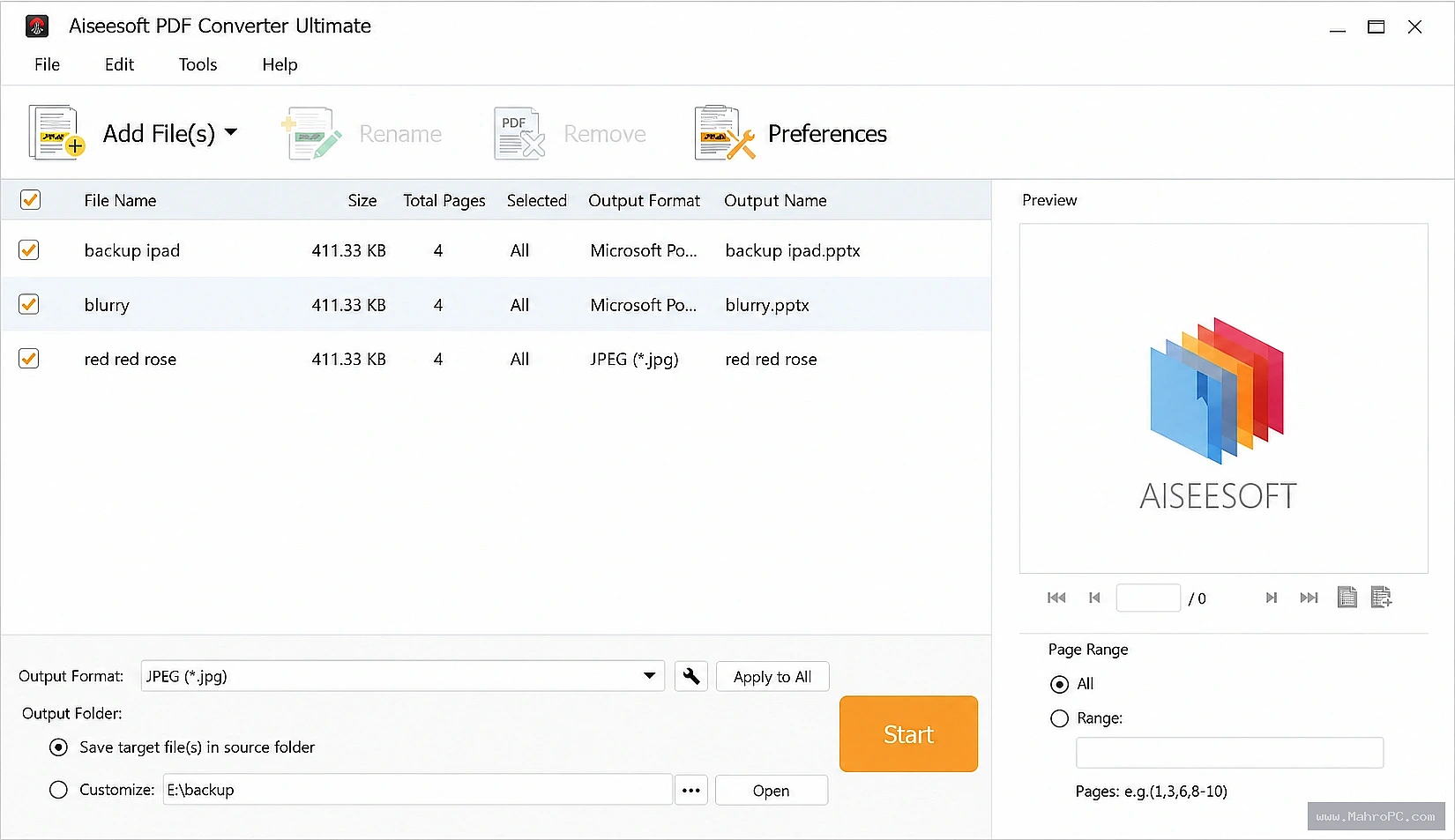
Task: Select Save target file(s) in source folder
Action: (58, 747)
